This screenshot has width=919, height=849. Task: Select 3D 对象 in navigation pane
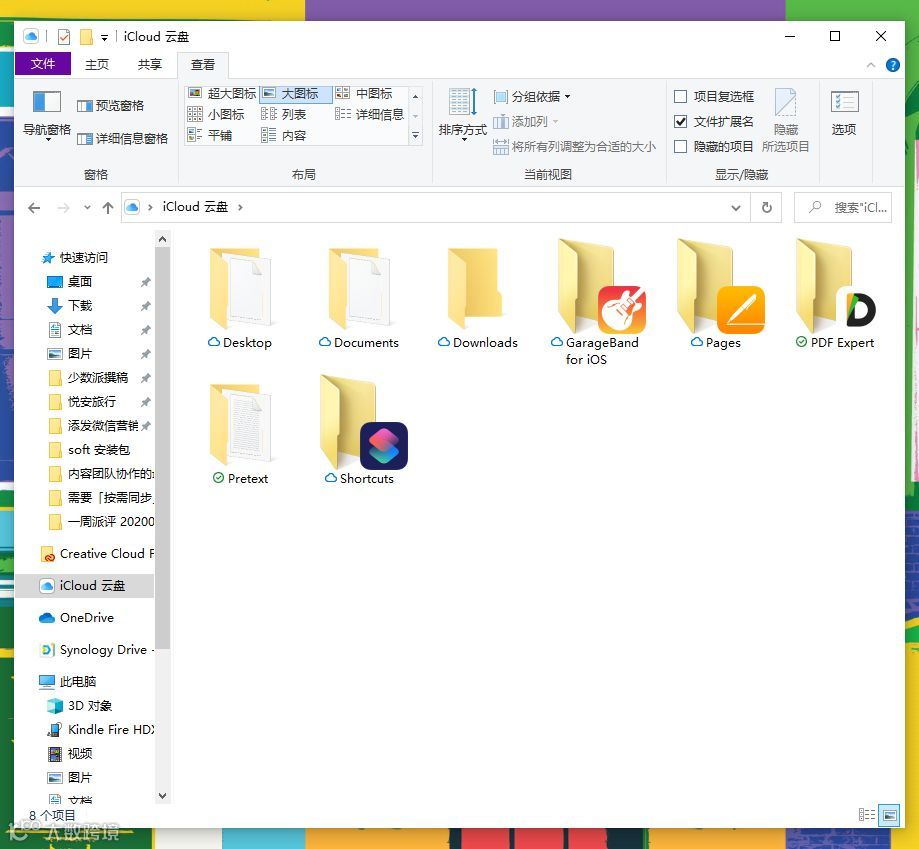pyautogui.click(x=79, y=705)
